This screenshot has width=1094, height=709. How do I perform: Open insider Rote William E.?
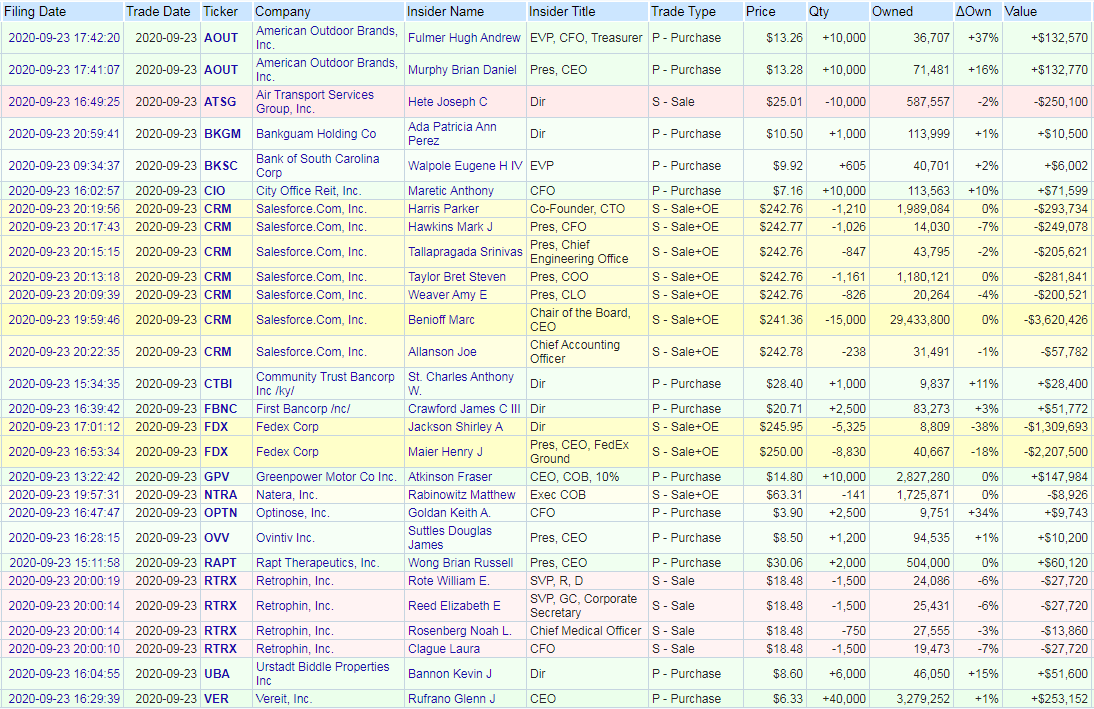pos(449,581)
